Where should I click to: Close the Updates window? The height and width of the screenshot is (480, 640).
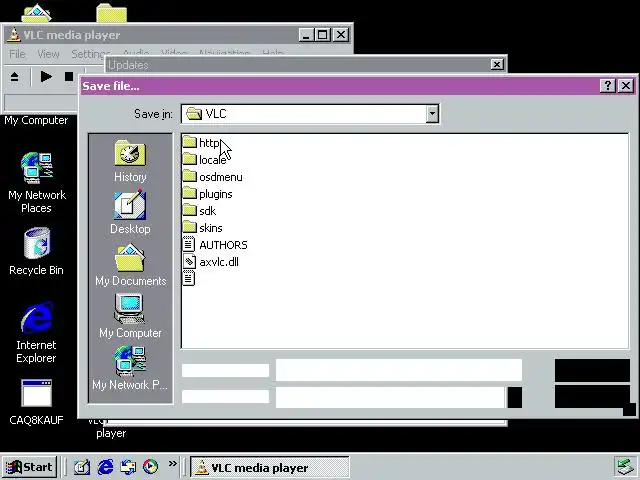(x=497, y=64)
